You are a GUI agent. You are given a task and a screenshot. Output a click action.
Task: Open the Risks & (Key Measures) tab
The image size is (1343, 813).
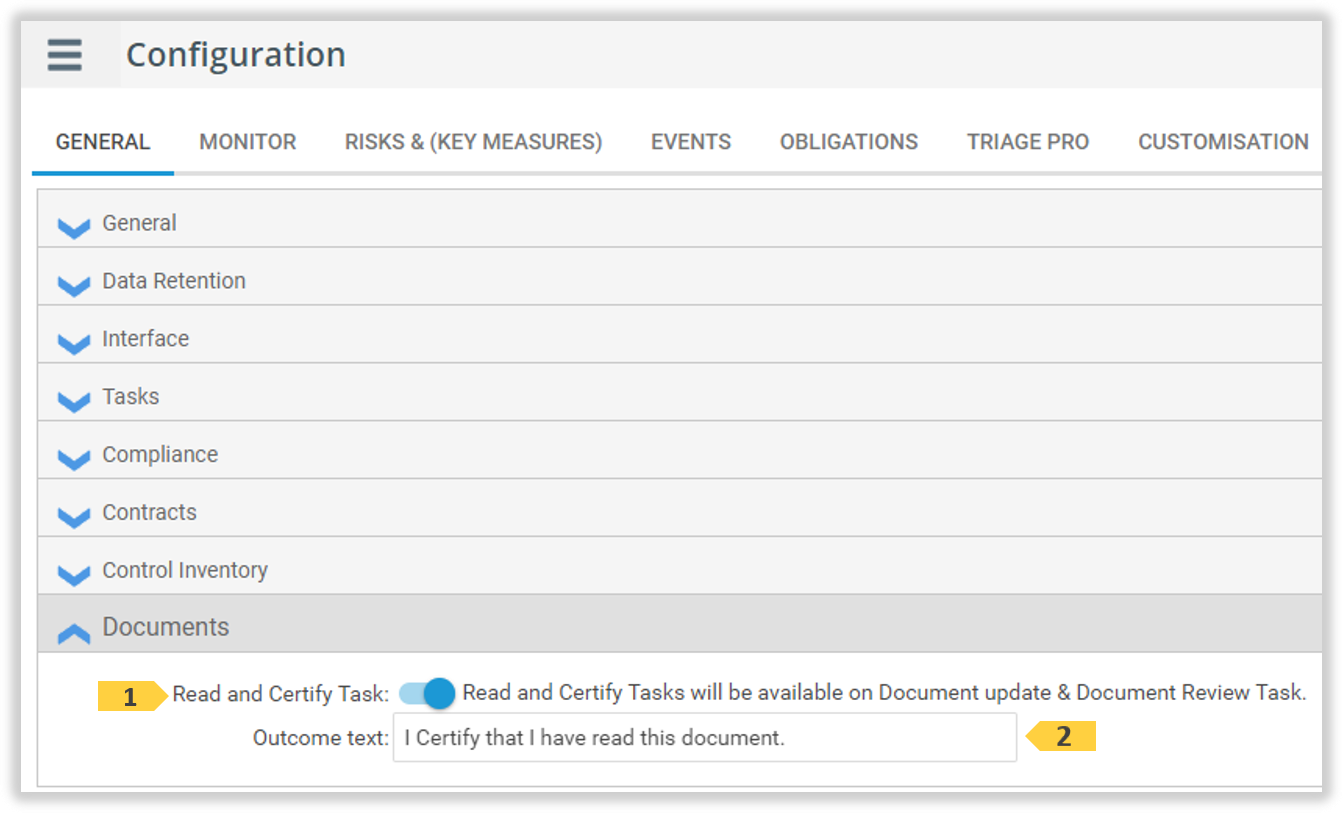coord(473,142)
